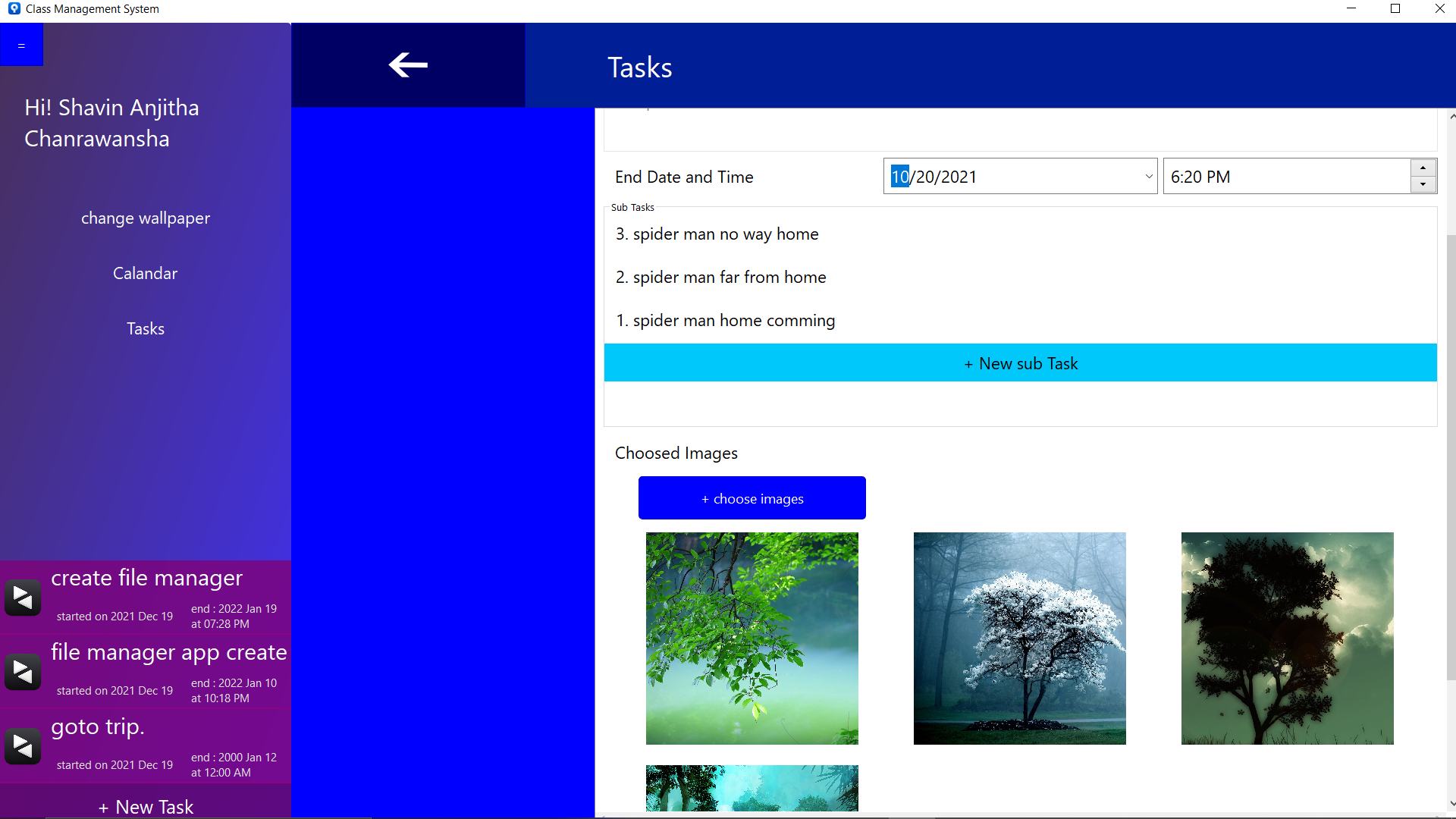
Task: Click the Class Management System app icon in titlebar
Action: [x=13, y=8]
